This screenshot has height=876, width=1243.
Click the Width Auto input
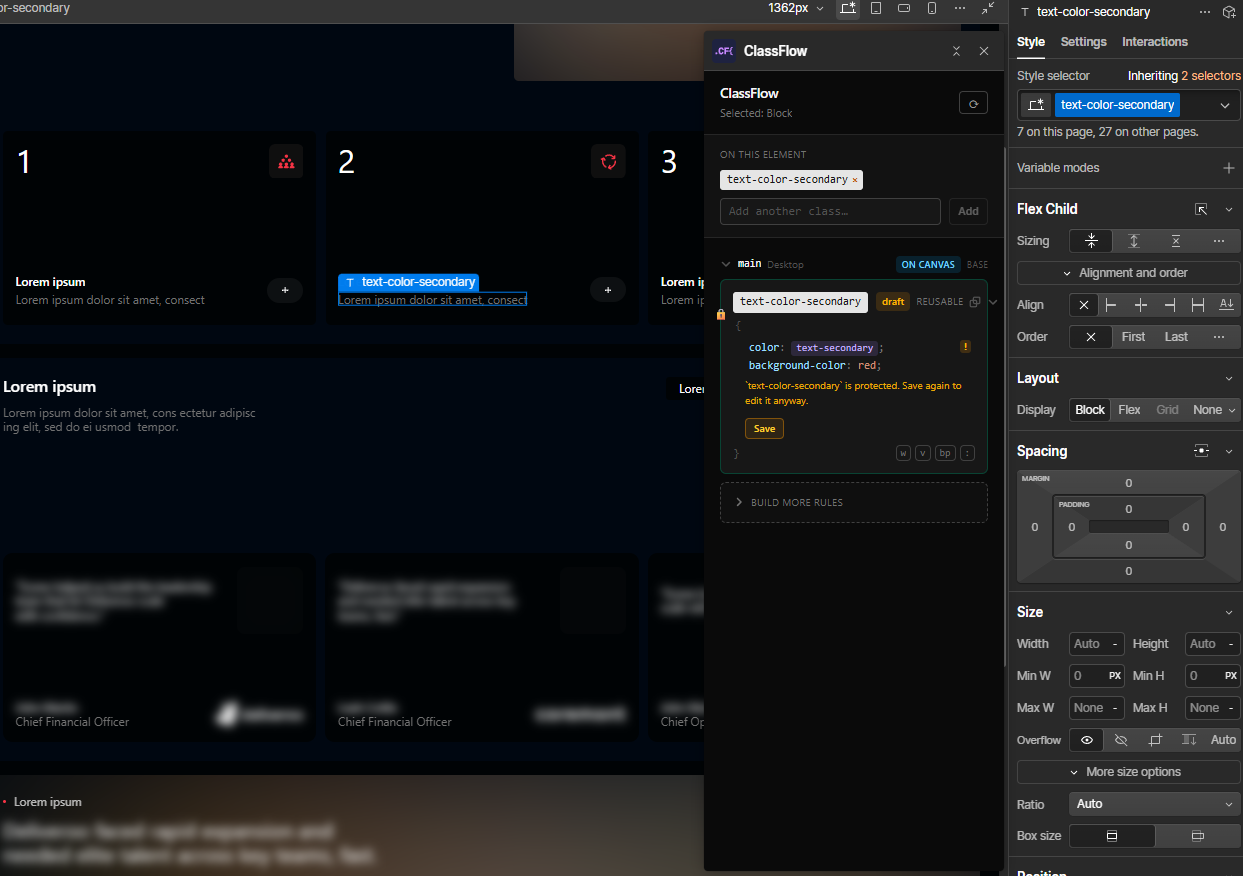point(1097,644)
